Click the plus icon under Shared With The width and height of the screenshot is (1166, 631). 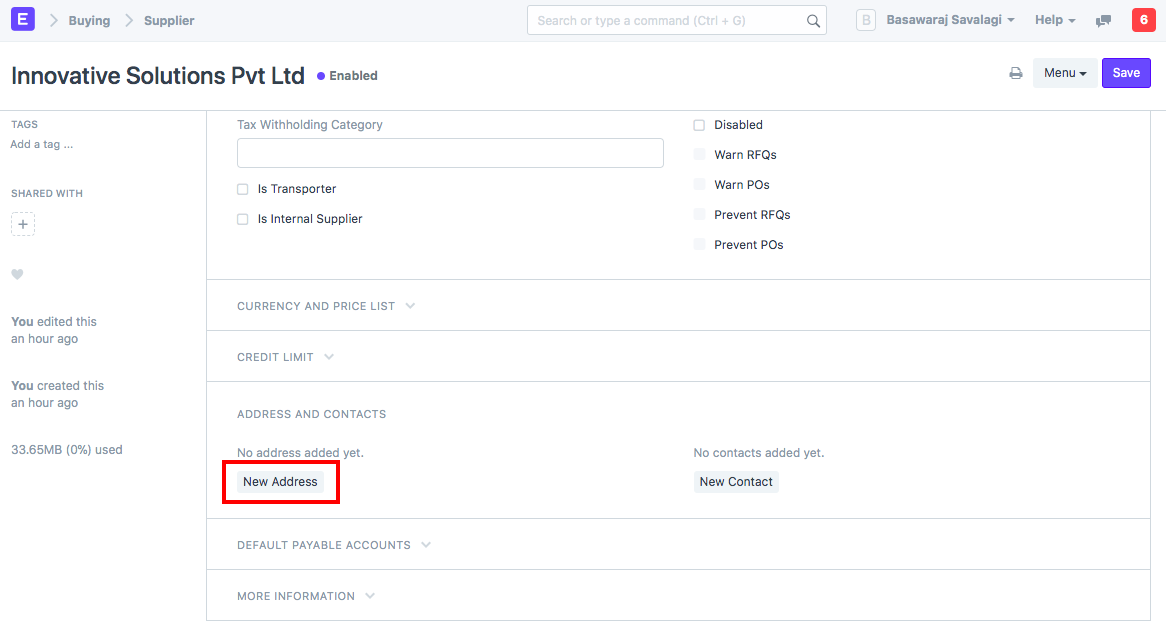click(x=23, y=224)
